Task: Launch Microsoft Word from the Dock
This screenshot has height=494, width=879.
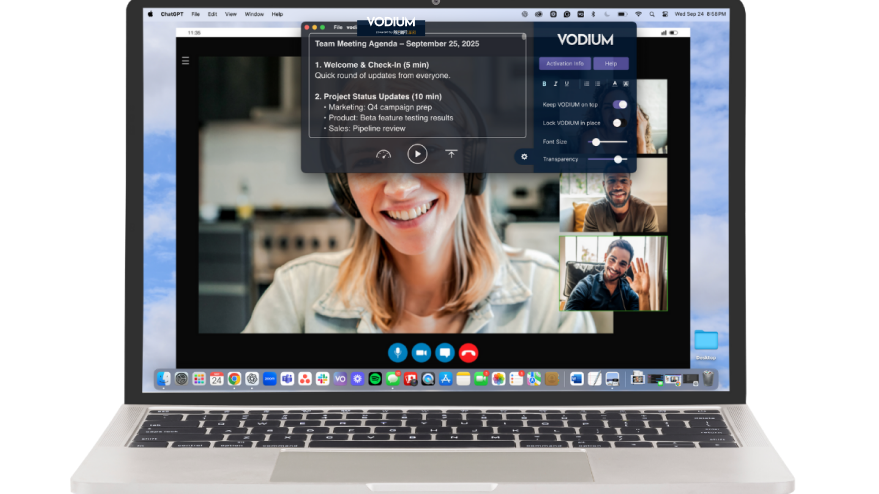Action: (x=576, y=379)
